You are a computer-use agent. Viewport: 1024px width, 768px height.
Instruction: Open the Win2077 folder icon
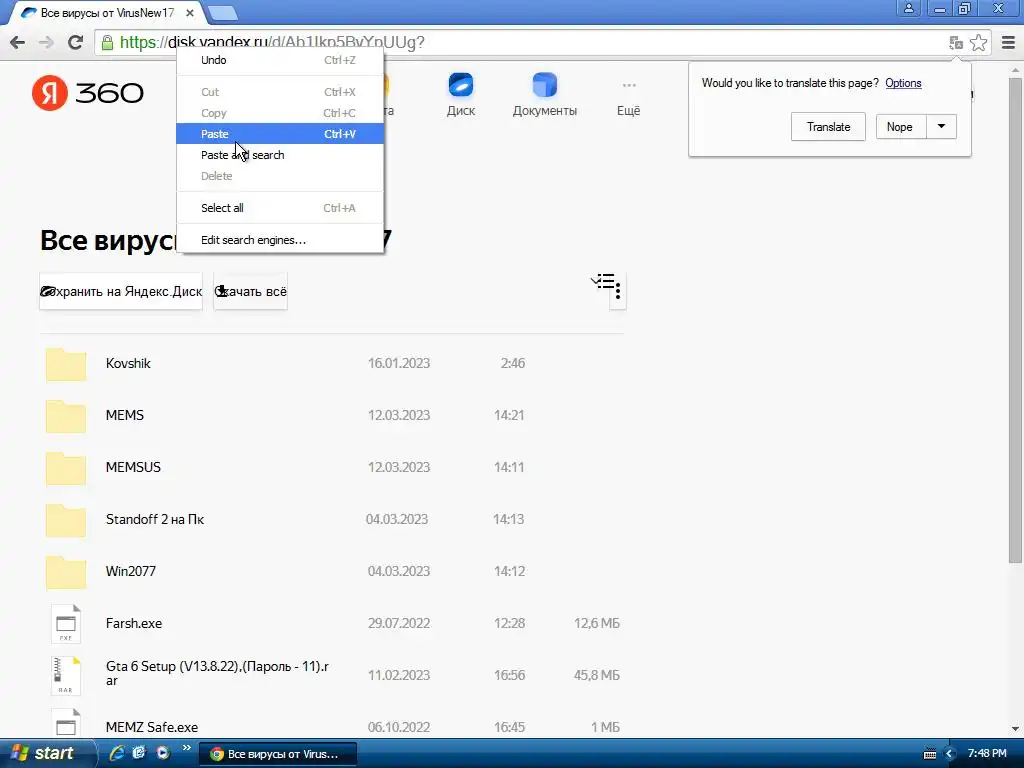66,572
